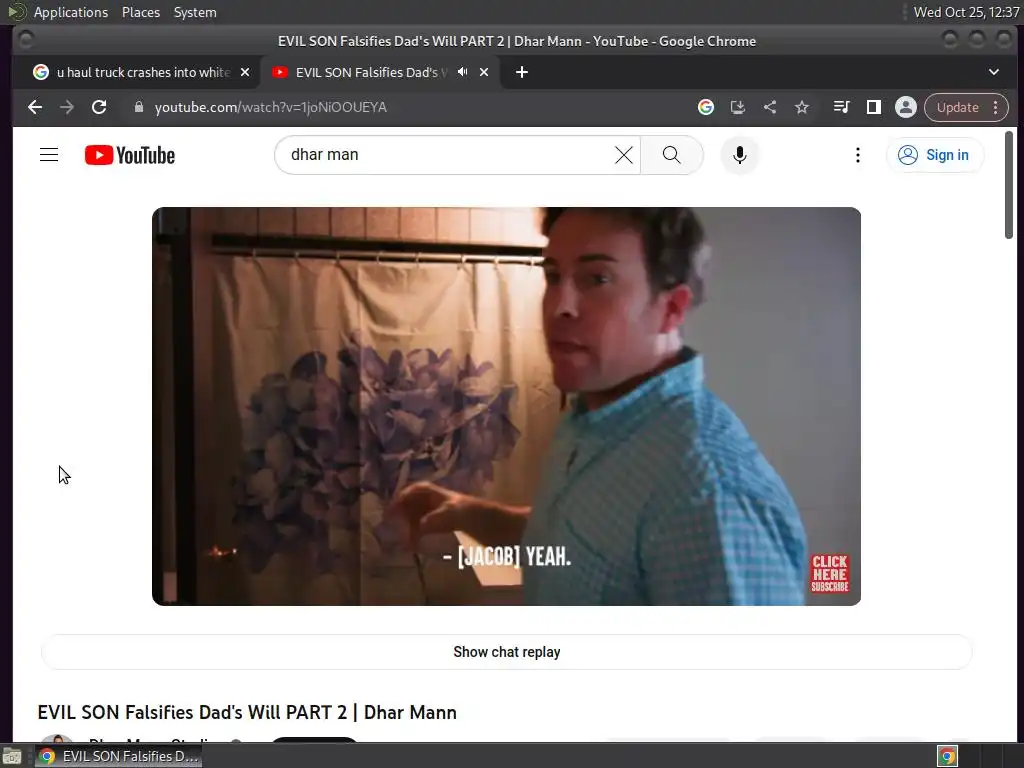Open Google icon in address bar
Screen dimensions: 1024x768
[x=705, y=107]
